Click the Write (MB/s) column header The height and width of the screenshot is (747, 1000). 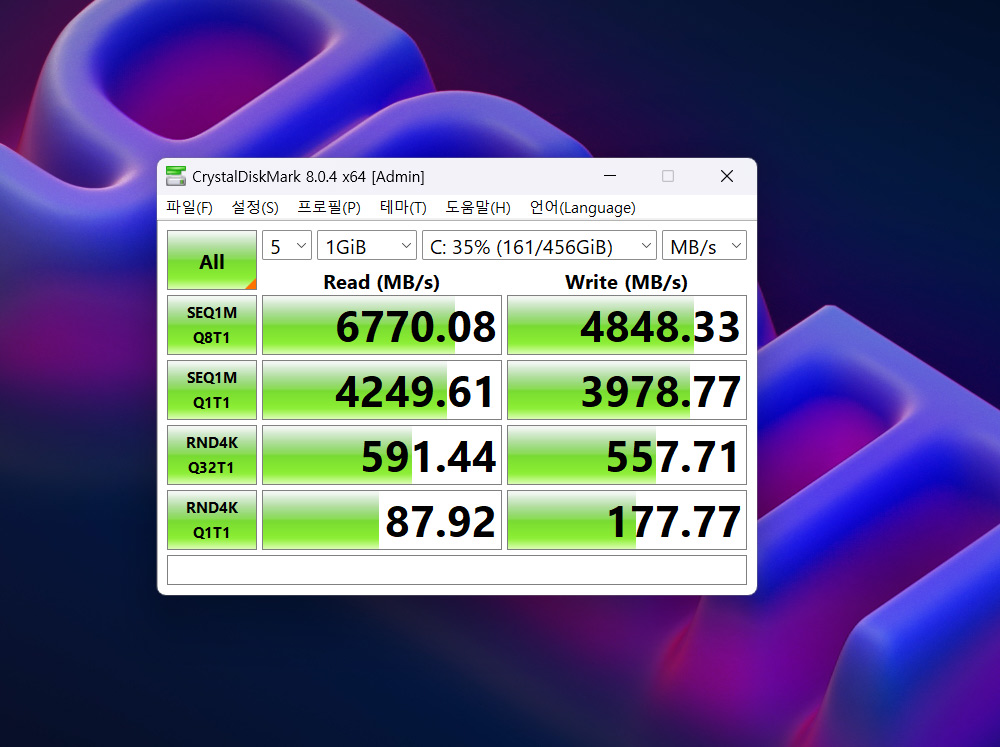(x=626, y=282)
